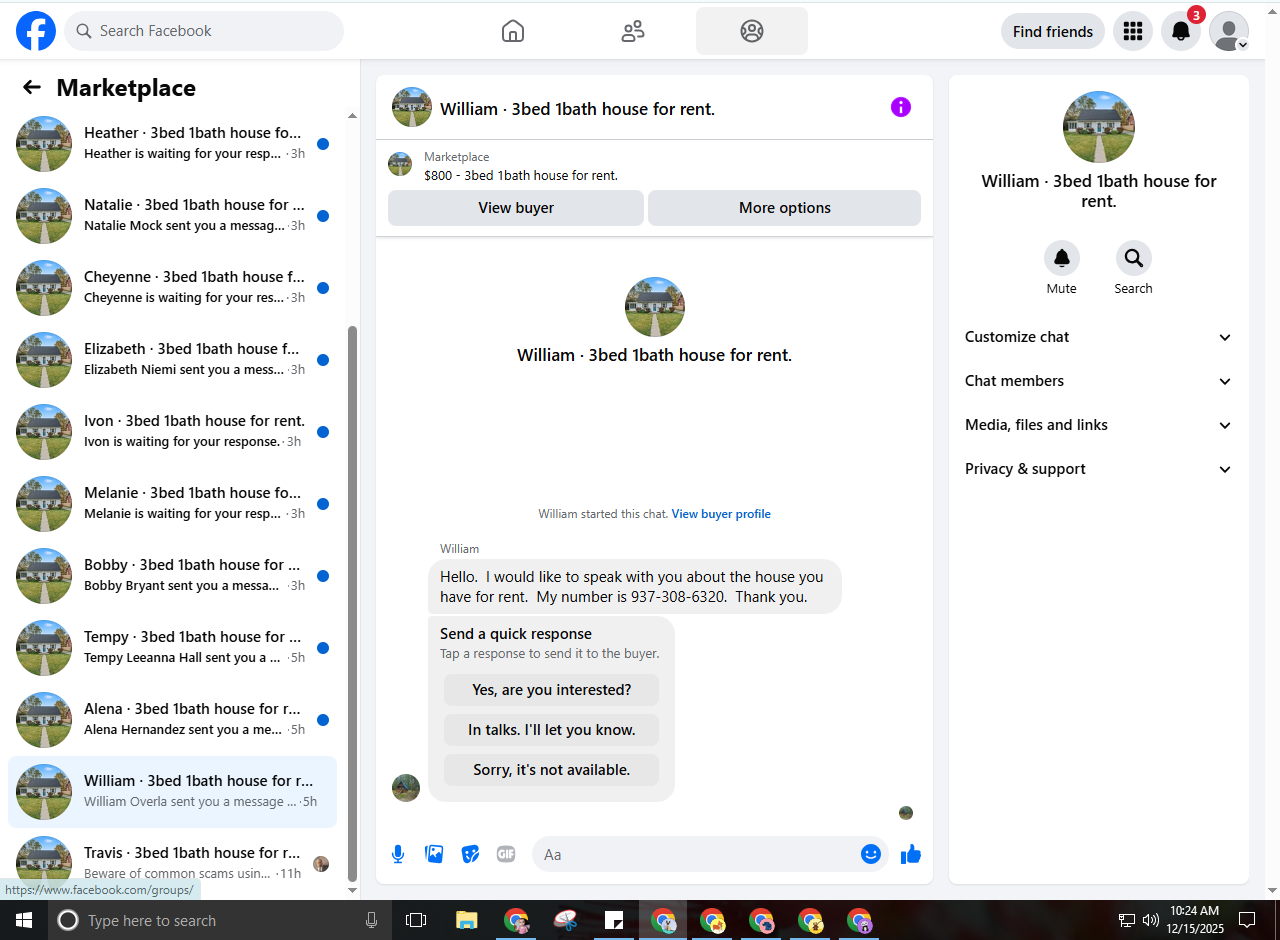Click large house photo in right panel

[x=1099, y=127]
